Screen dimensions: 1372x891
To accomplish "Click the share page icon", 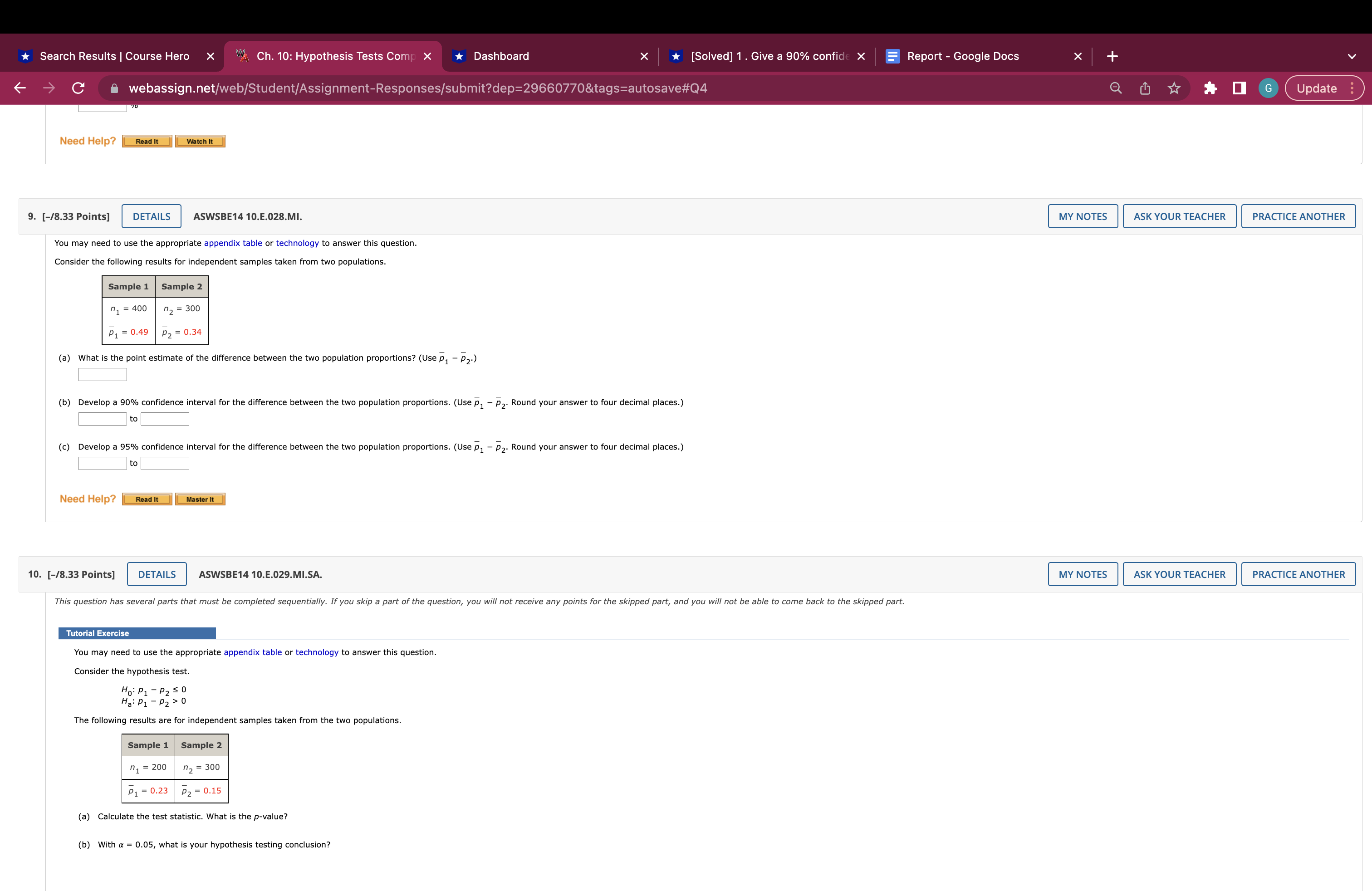I will point(1145,88).
